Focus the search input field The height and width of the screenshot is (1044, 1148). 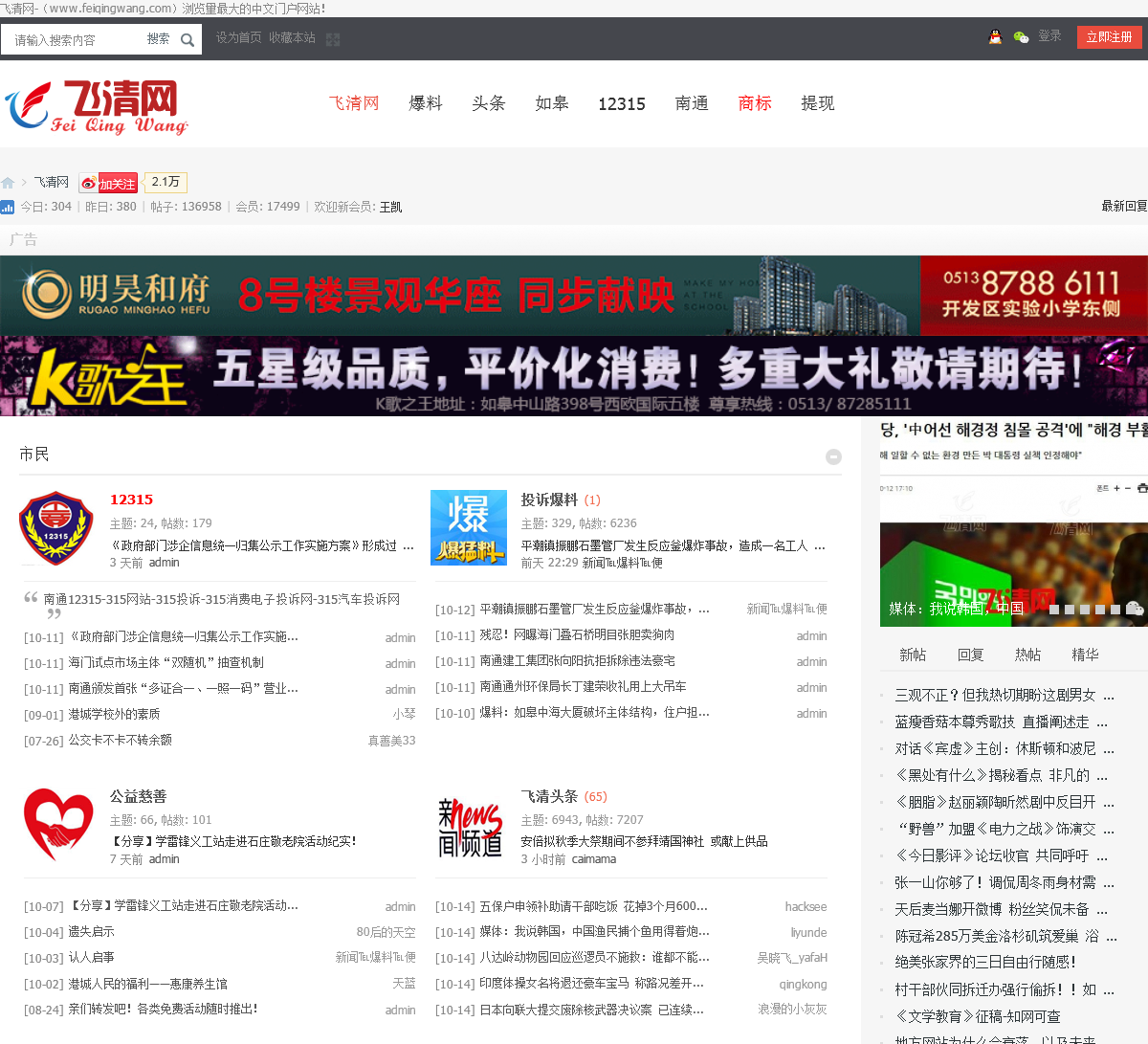click(x=75, y=39)
